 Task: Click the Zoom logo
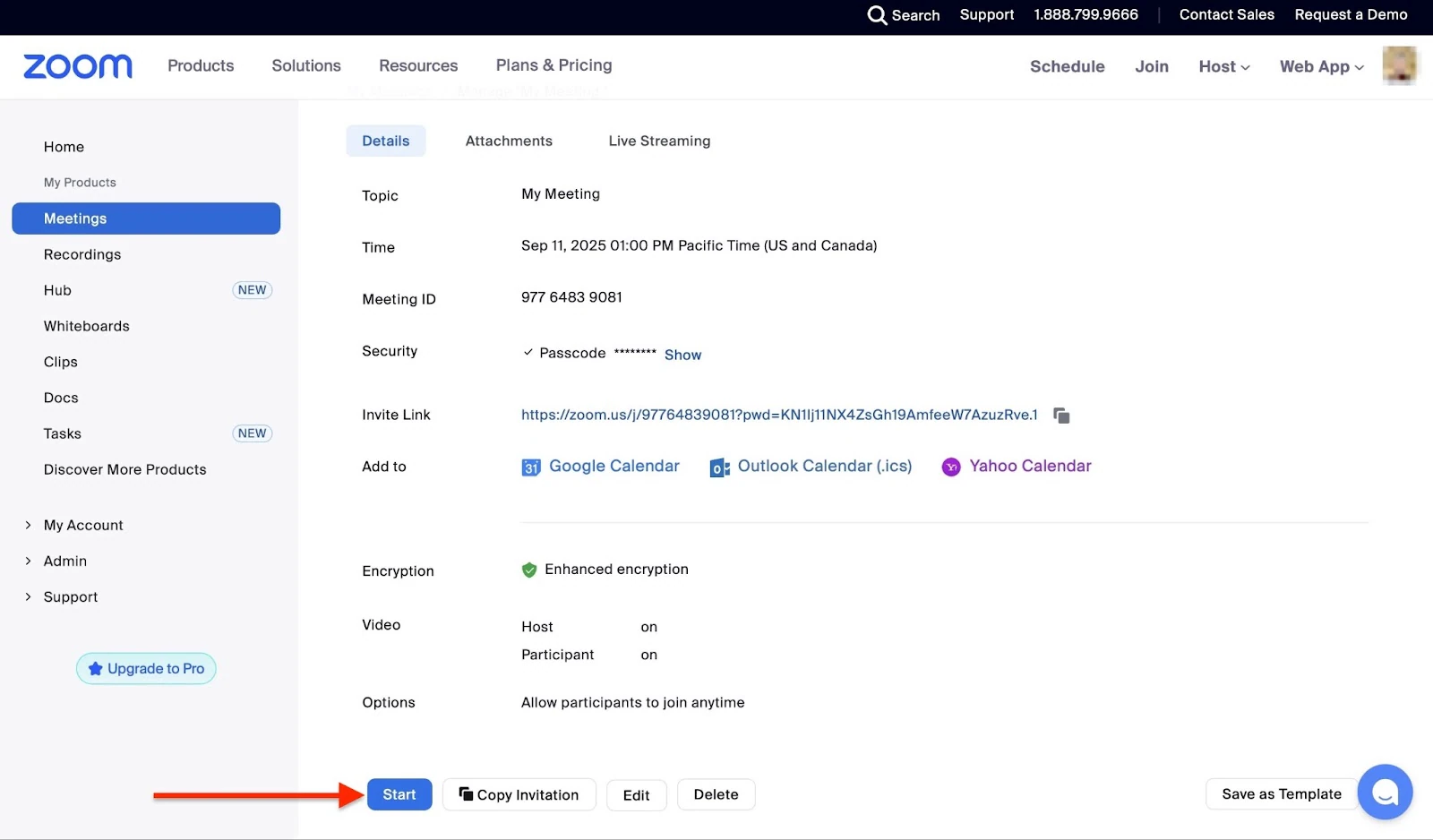tap(78, 66)
